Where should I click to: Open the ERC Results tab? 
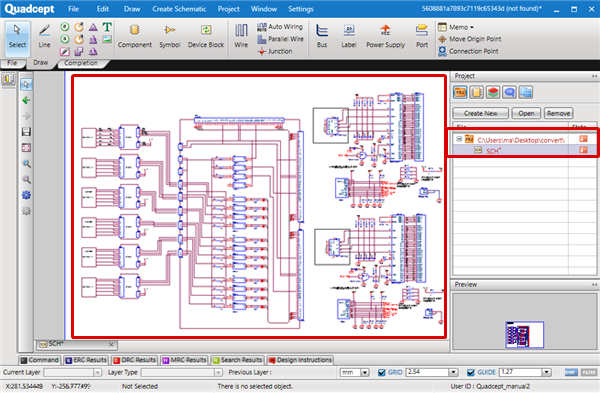pyautogui.click(x=86, y=360)
